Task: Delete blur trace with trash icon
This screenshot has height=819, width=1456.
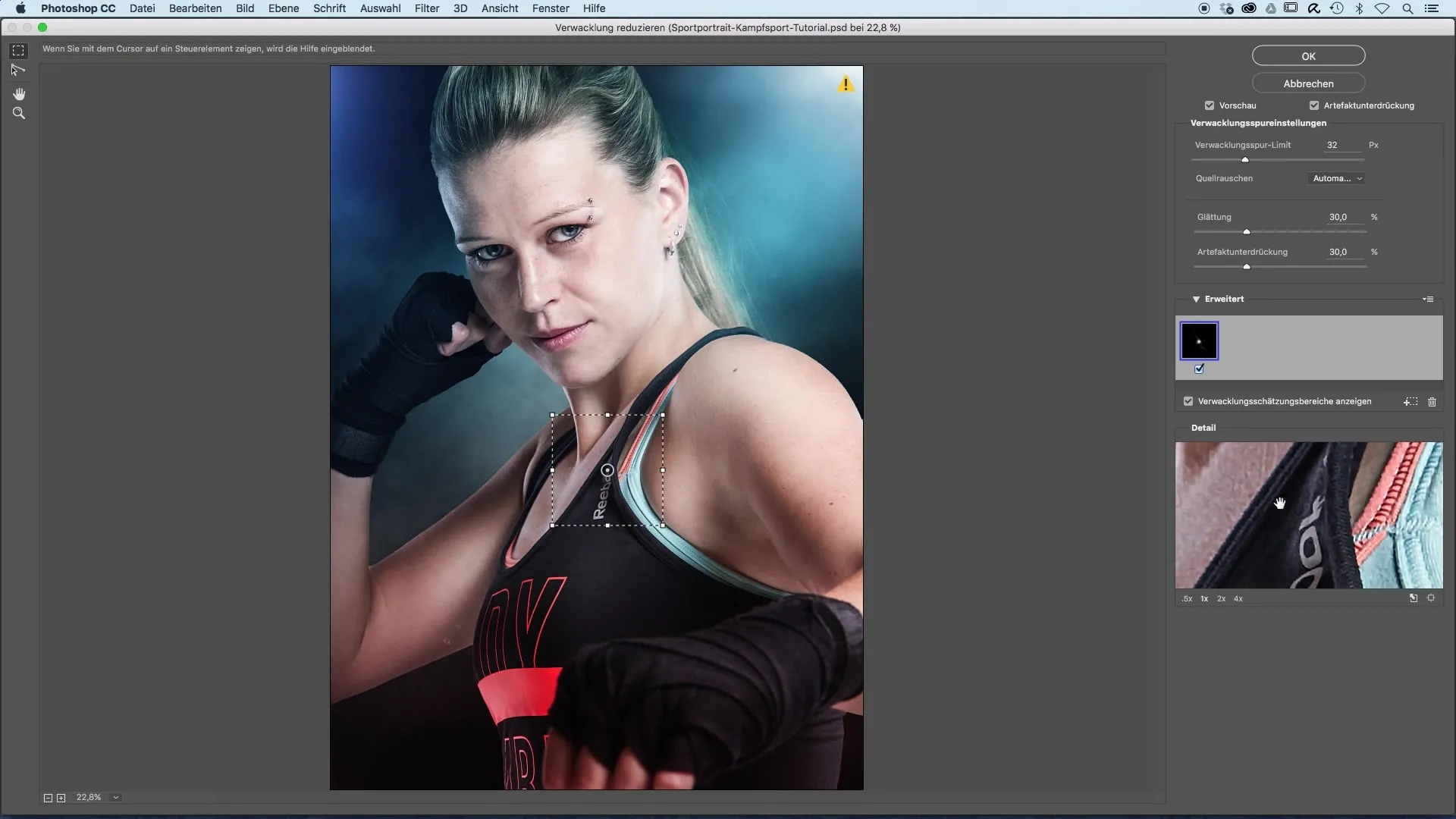Action: point(1432,402)
